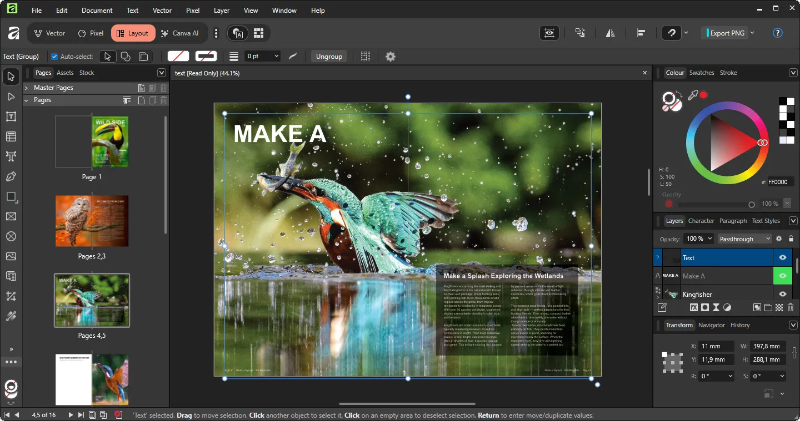Select the Move tool in the toolbox
The width and height of the screenshot is (800, 421).
pyautogui.click(x=11, y=76)
